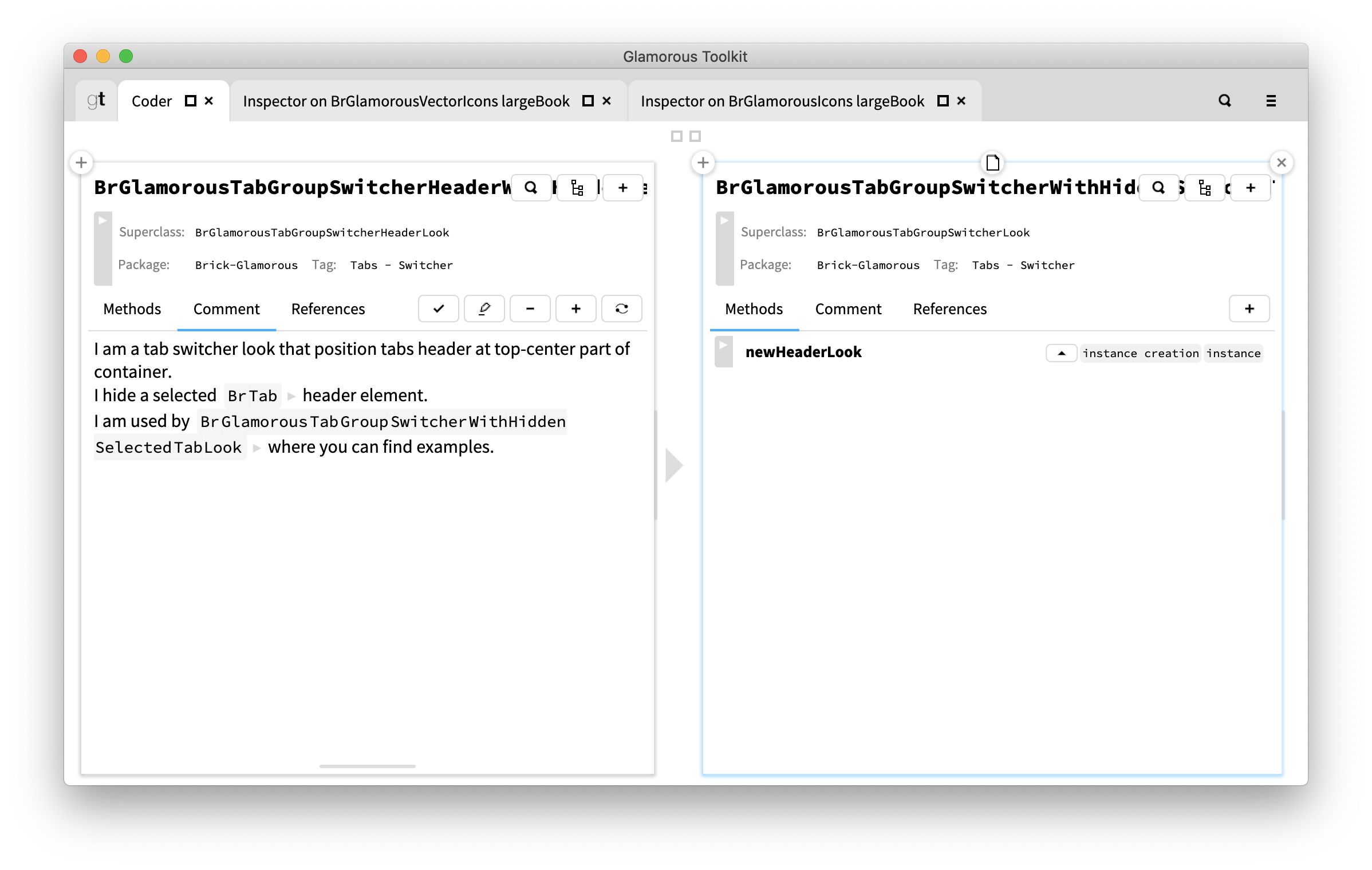Image resolution: width=1372 pixels, height=870 pixels.
Task: Click the left pane vertical scrollbar
Action: [656, 465]
